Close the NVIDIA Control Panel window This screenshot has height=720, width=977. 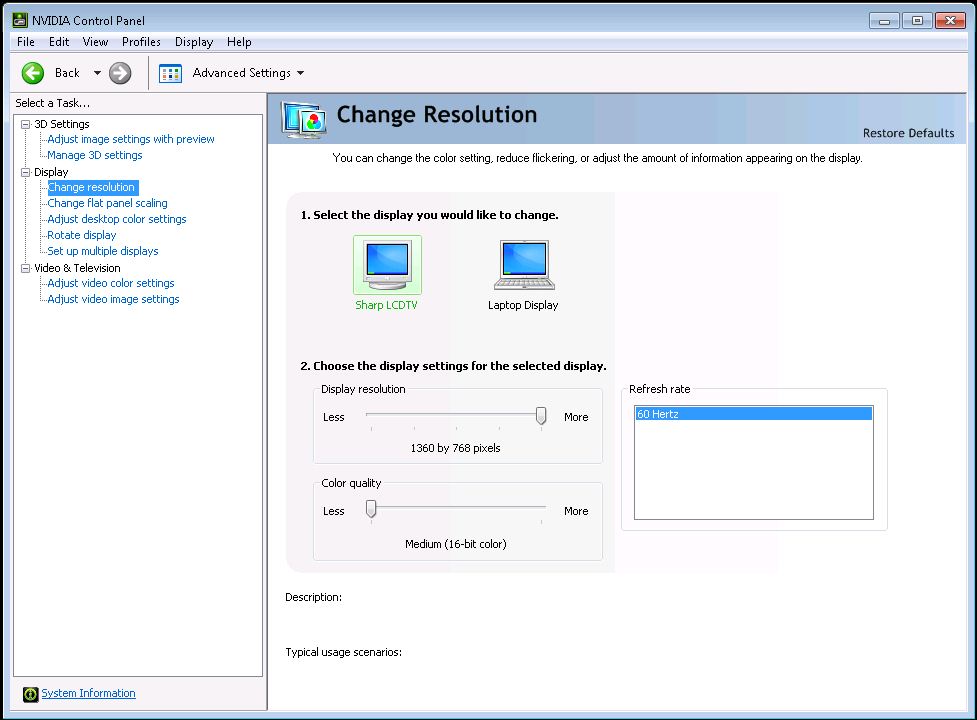click(x=950, y=21)
